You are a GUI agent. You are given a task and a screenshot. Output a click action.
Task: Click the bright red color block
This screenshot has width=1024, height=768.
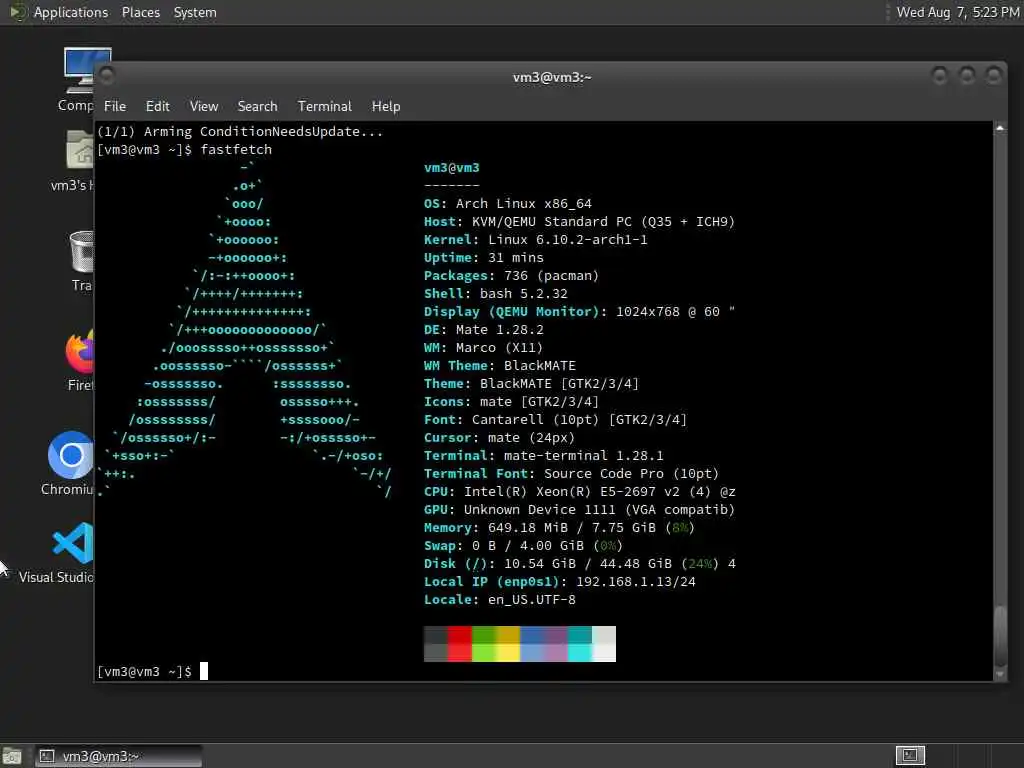coord(460,652)
